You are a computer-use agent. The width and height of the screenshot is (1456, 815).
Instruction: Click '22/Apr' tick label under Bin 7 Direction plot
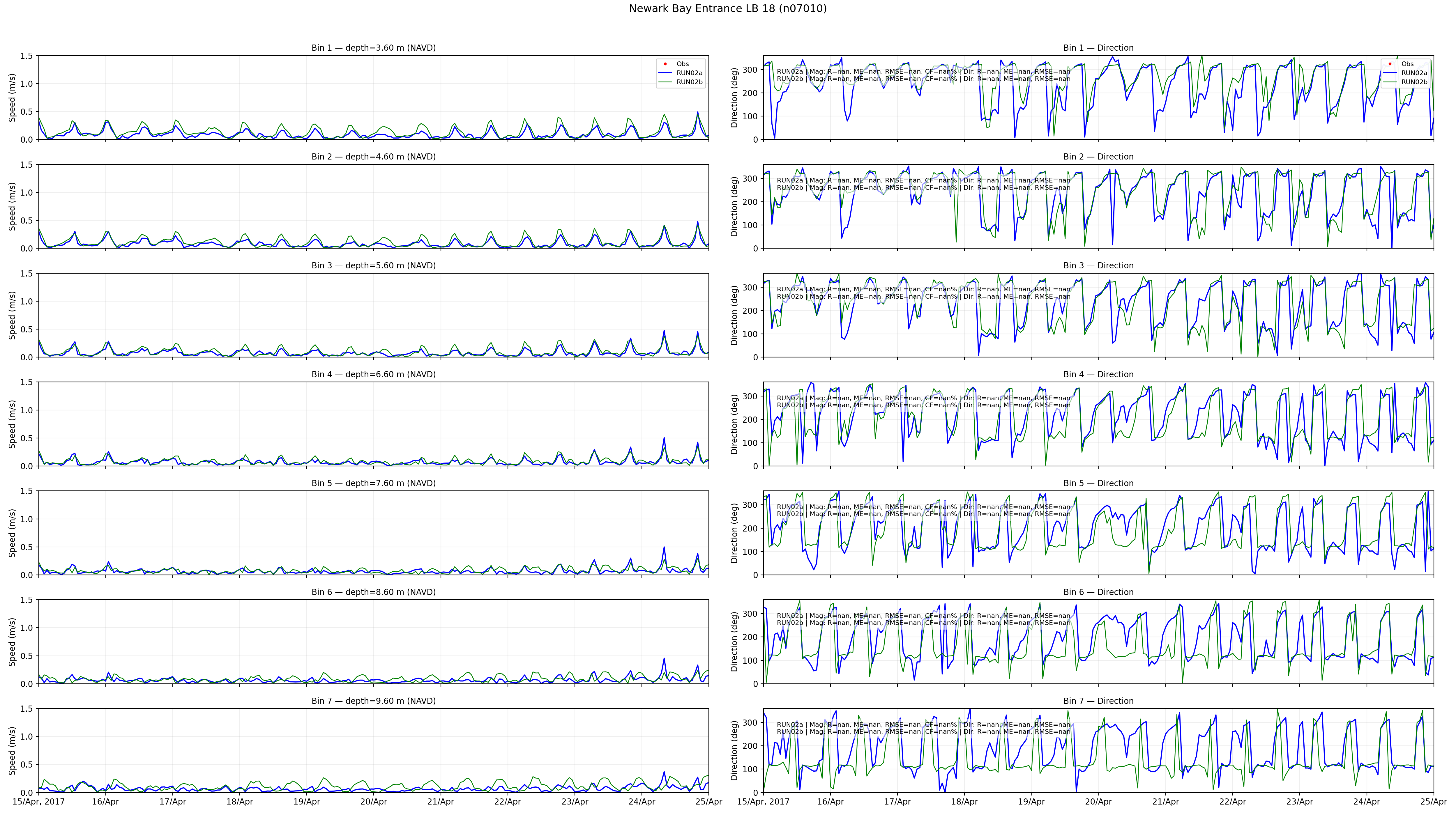[1232, 801]
